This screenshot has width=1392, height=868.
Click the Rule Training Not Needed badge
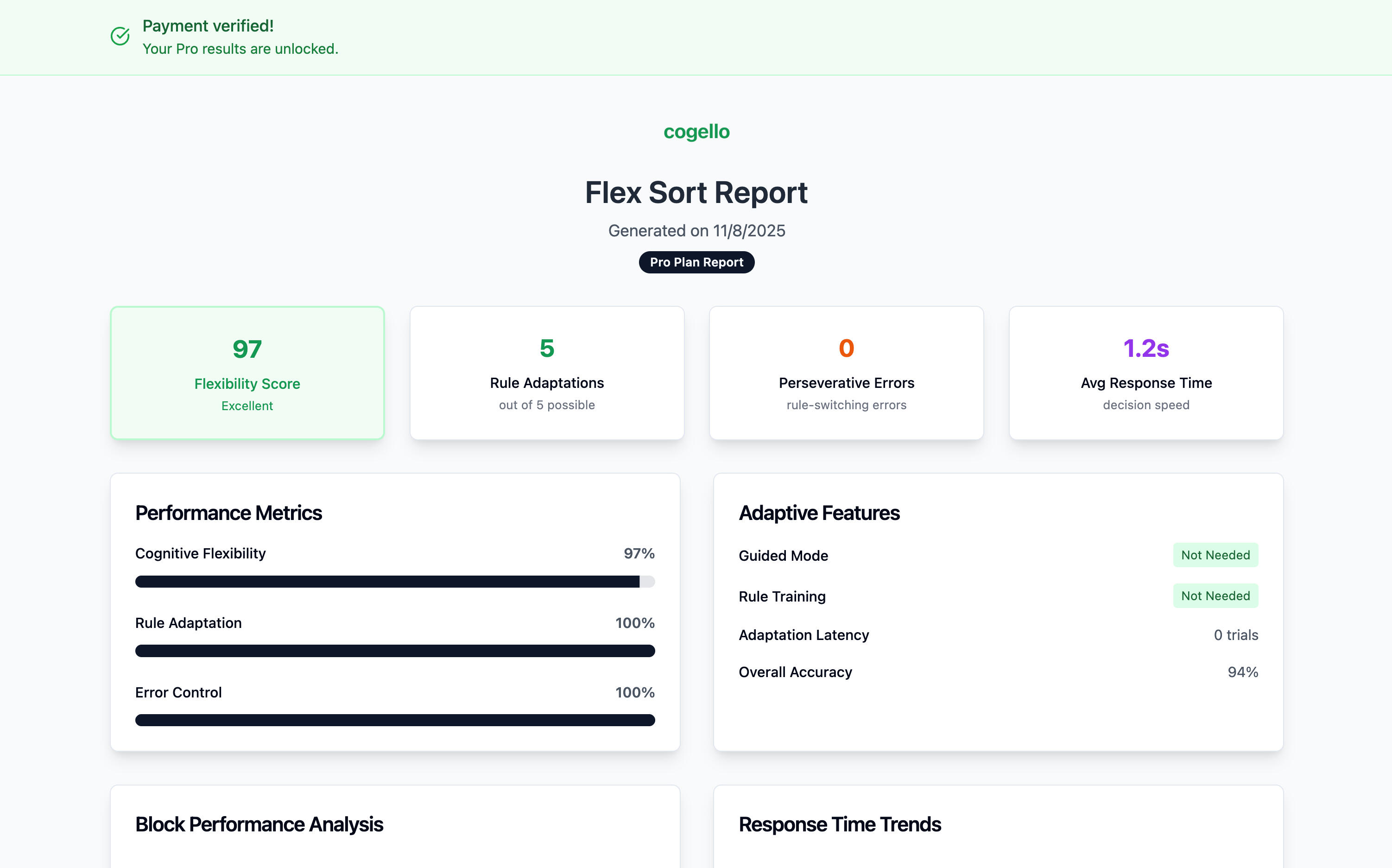point(1215,596)
